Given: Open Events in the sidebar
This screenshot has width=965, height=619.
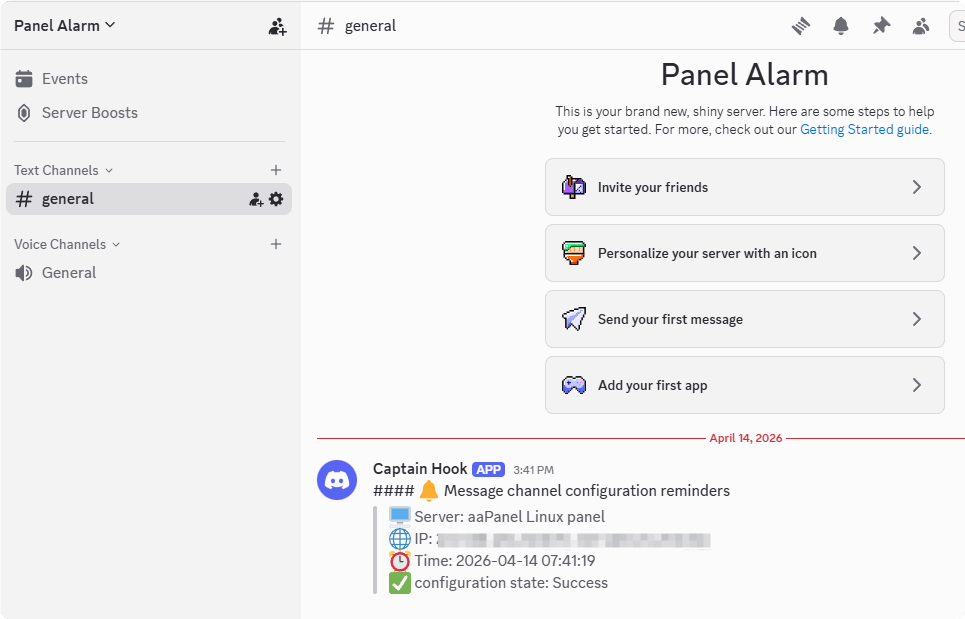Looking at the screenshot, I should coord(65,79).
